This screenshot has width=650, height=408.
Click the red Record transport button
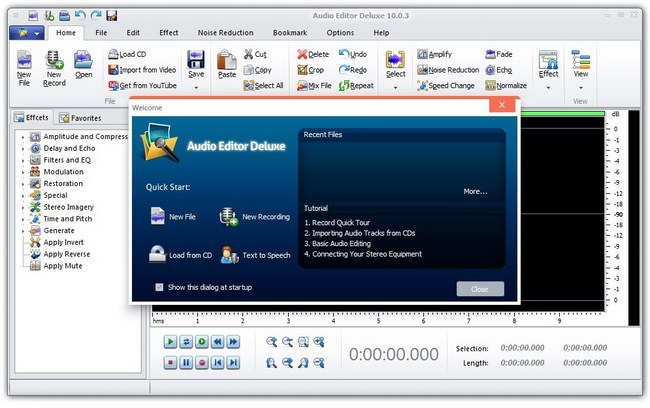click(202, 363)
